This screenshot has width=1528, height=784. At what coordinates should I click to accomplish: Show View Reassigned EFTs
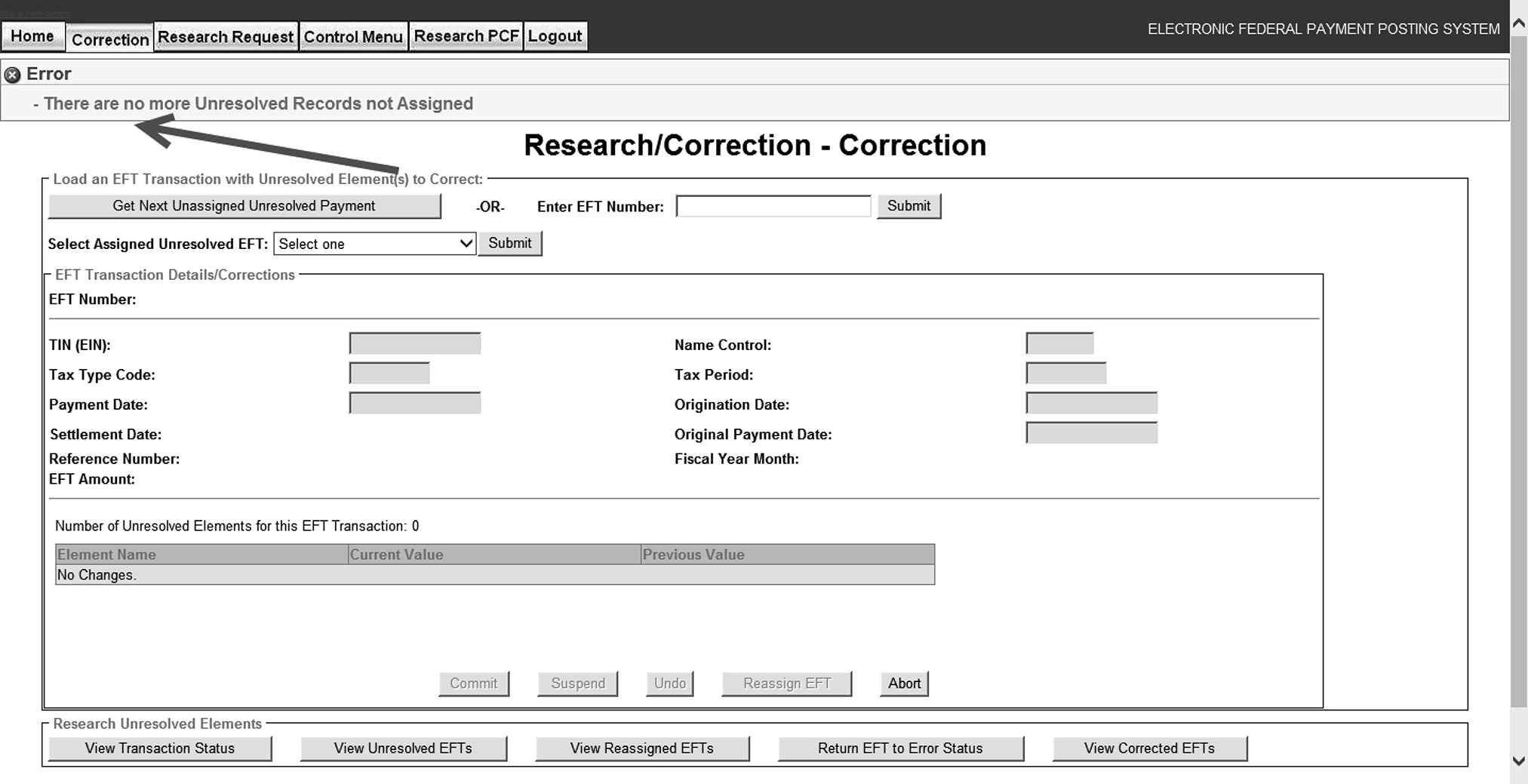coord(641,749)
